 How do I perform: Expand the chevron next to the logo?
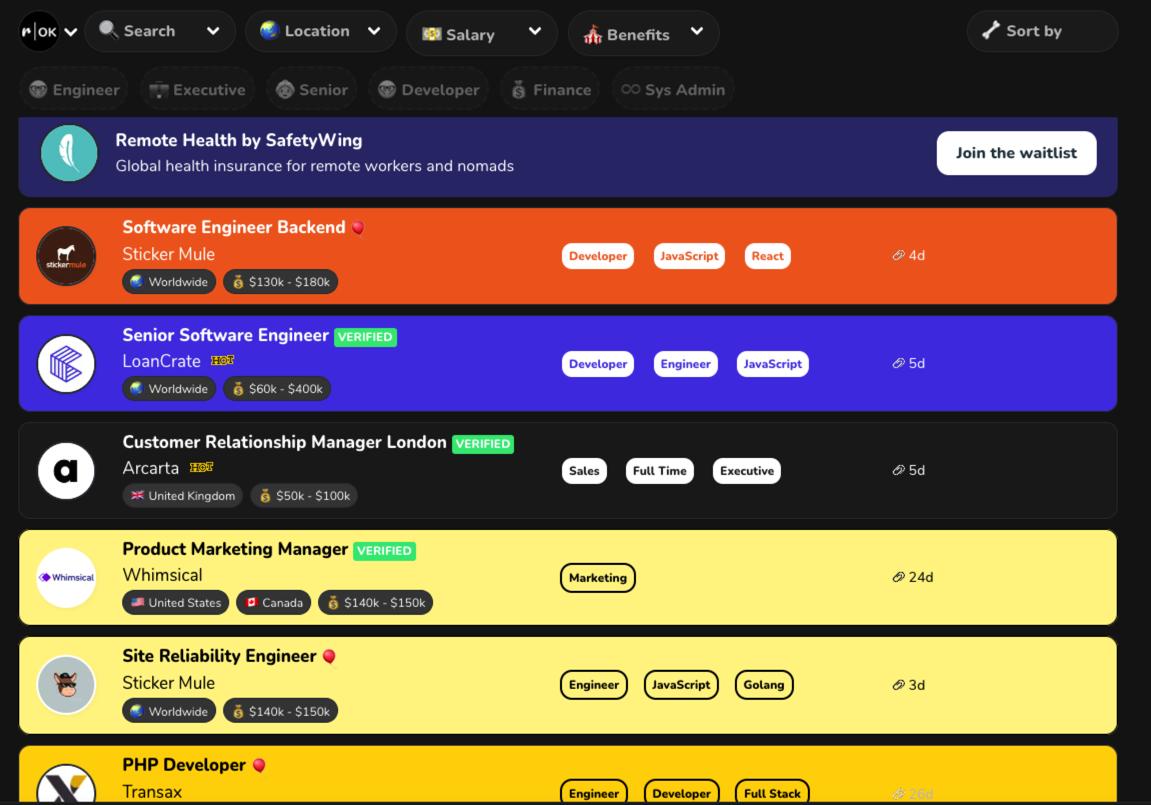tap(70, 32)
